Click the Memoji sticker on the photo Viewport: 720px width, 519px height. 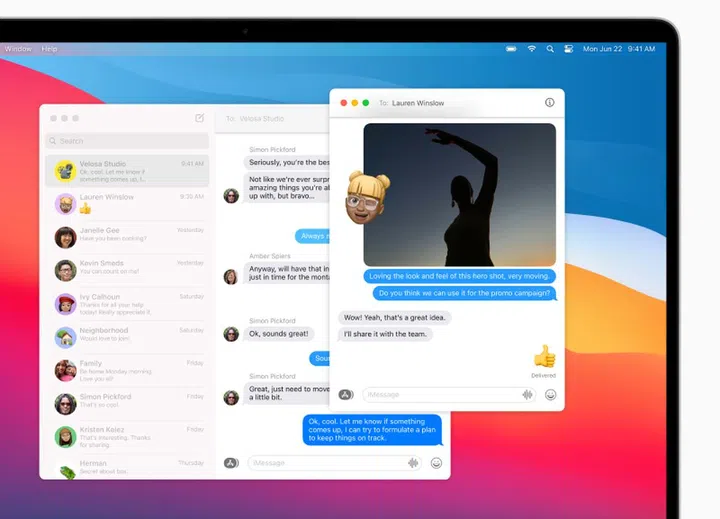pyautogui.click(x=367, y=198)
